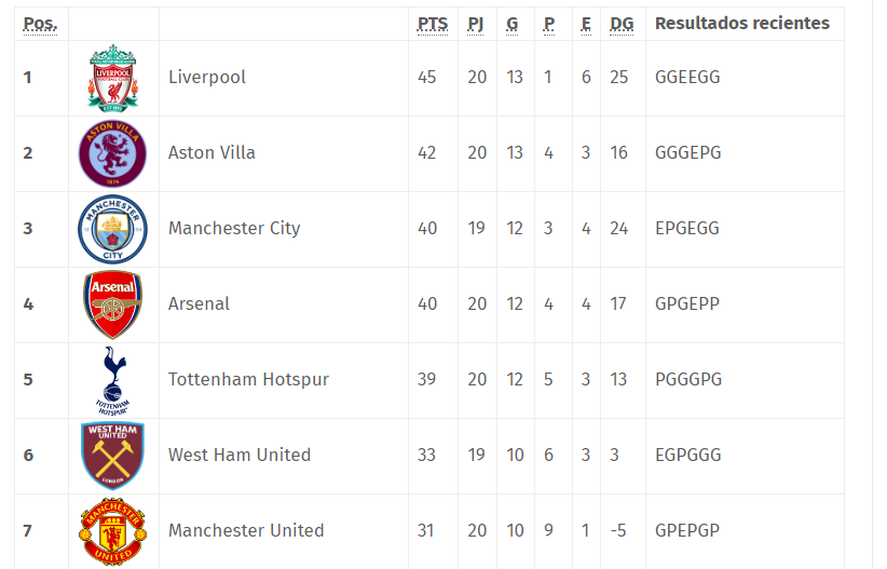The image size is (887, 569).
Task: Click the Manchester City team name
Action: (x=234, y=229)
